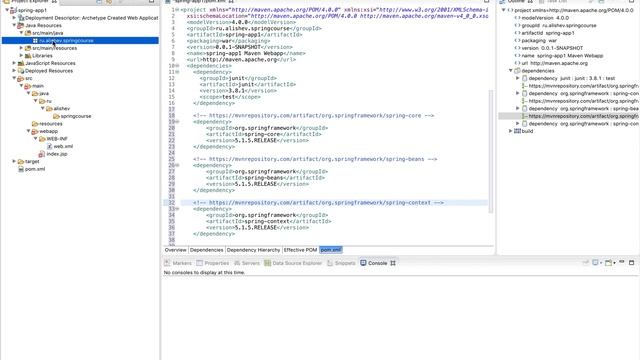Open the Overview tab of the POM editor
The width and height of the screenshot is (640, 360).
(176, 250)
